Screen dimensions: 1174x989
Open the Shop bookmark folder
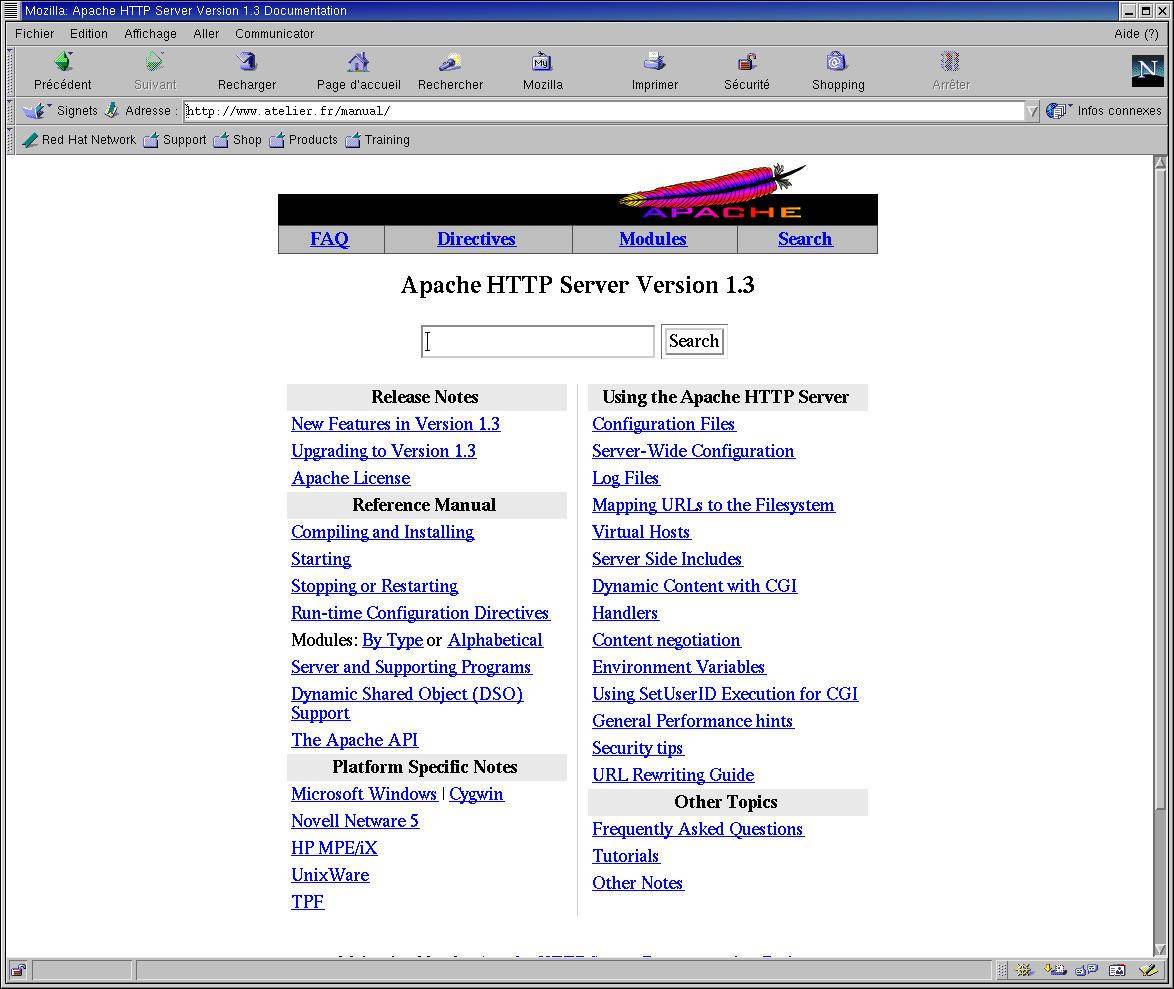[x=237, y=140]
